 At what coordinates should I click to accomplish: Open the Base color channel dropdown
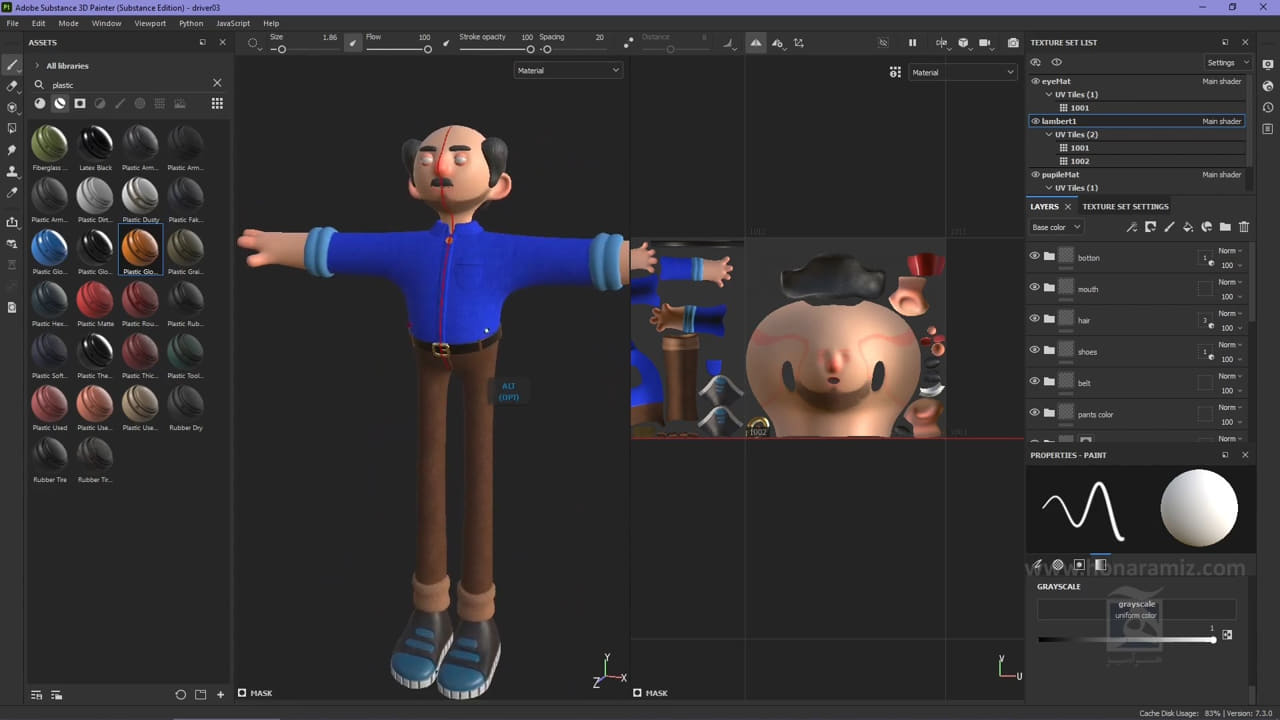coord(1056,227)
